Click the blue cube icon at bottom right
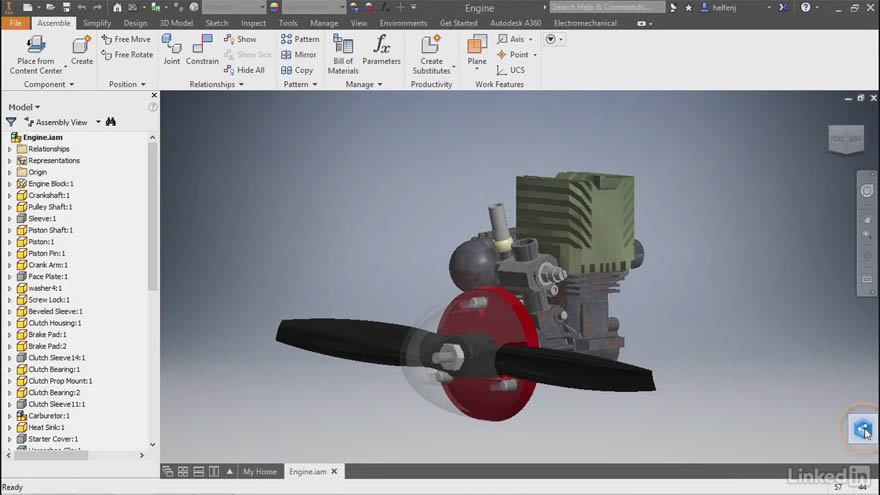 [x=863, y=429]
